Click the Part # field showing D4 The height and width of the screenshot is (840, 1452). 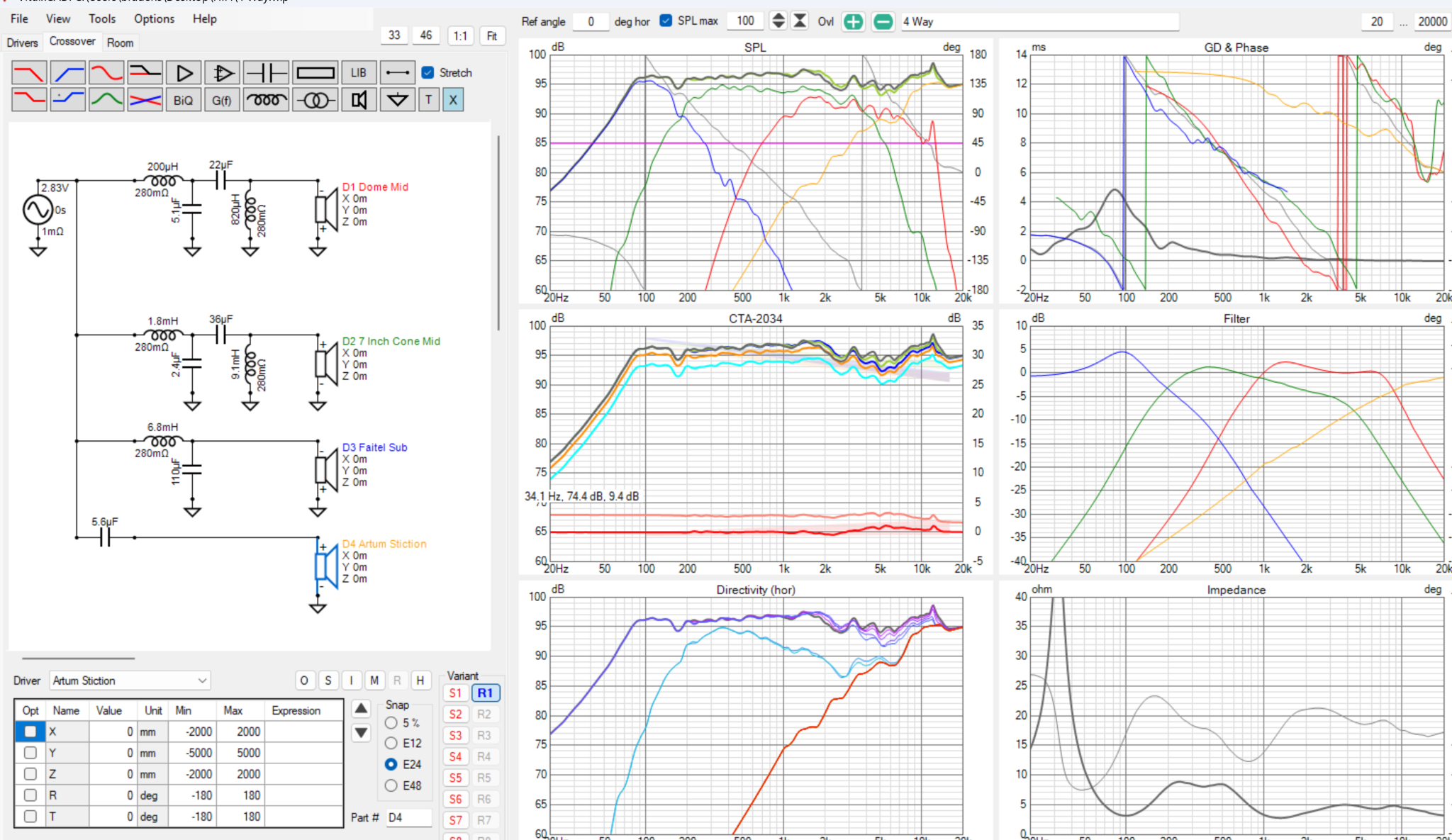pos(408,817)
